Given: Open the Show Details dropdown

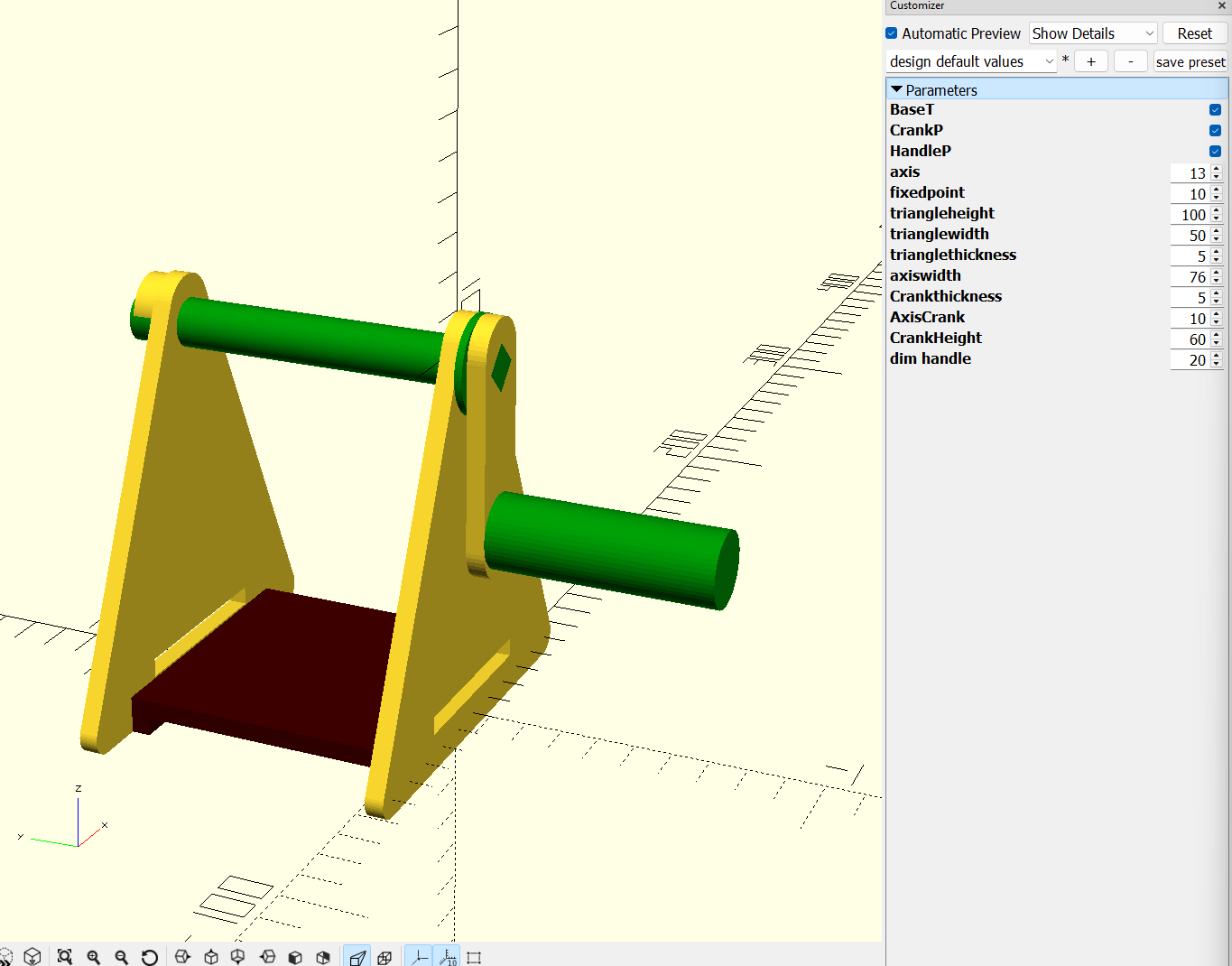Looking at the screenshot, I should tap(1093, 33).
